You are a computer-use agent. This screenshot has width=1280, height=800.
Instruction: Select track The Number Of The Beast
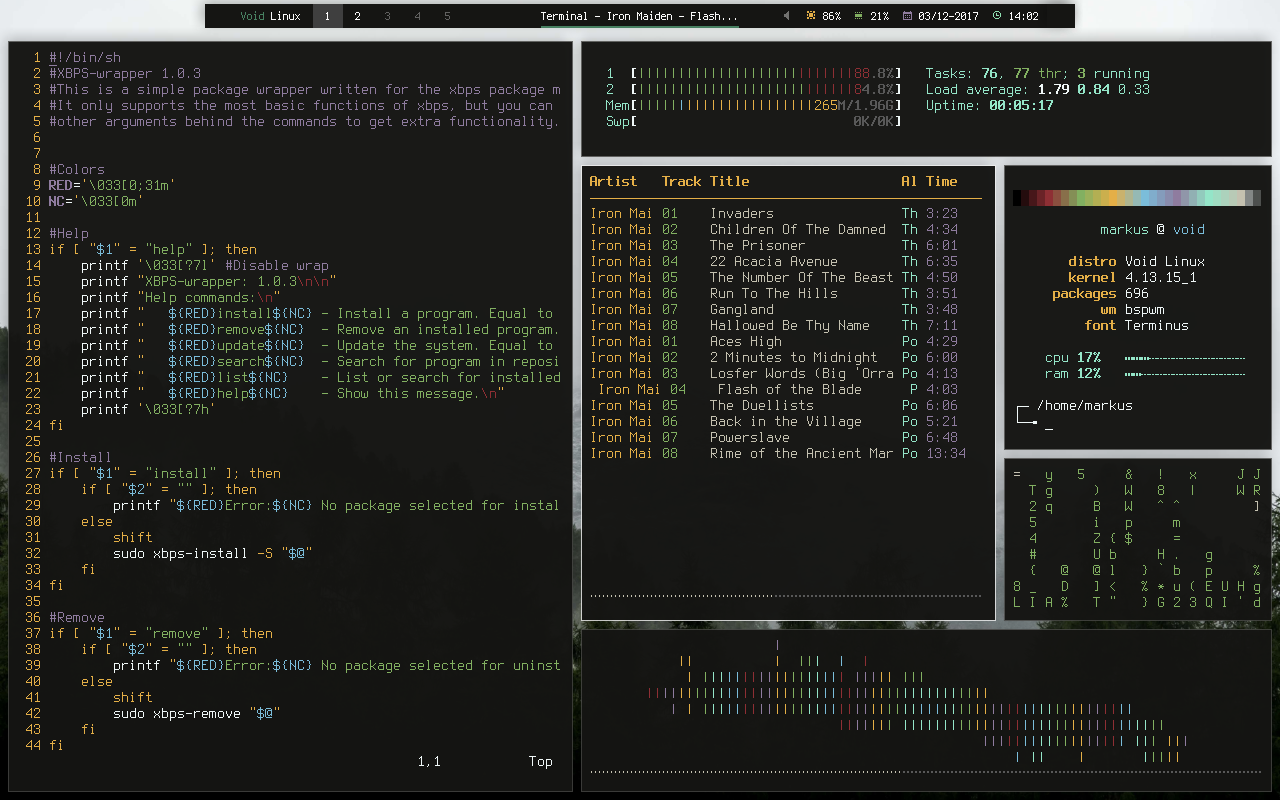pyautogui.click(x=786, y=277)
